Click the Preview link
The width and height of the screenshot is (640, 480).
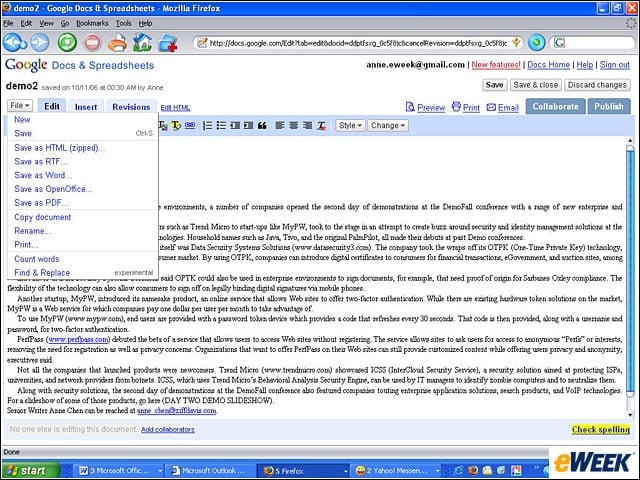coord(425,107)
